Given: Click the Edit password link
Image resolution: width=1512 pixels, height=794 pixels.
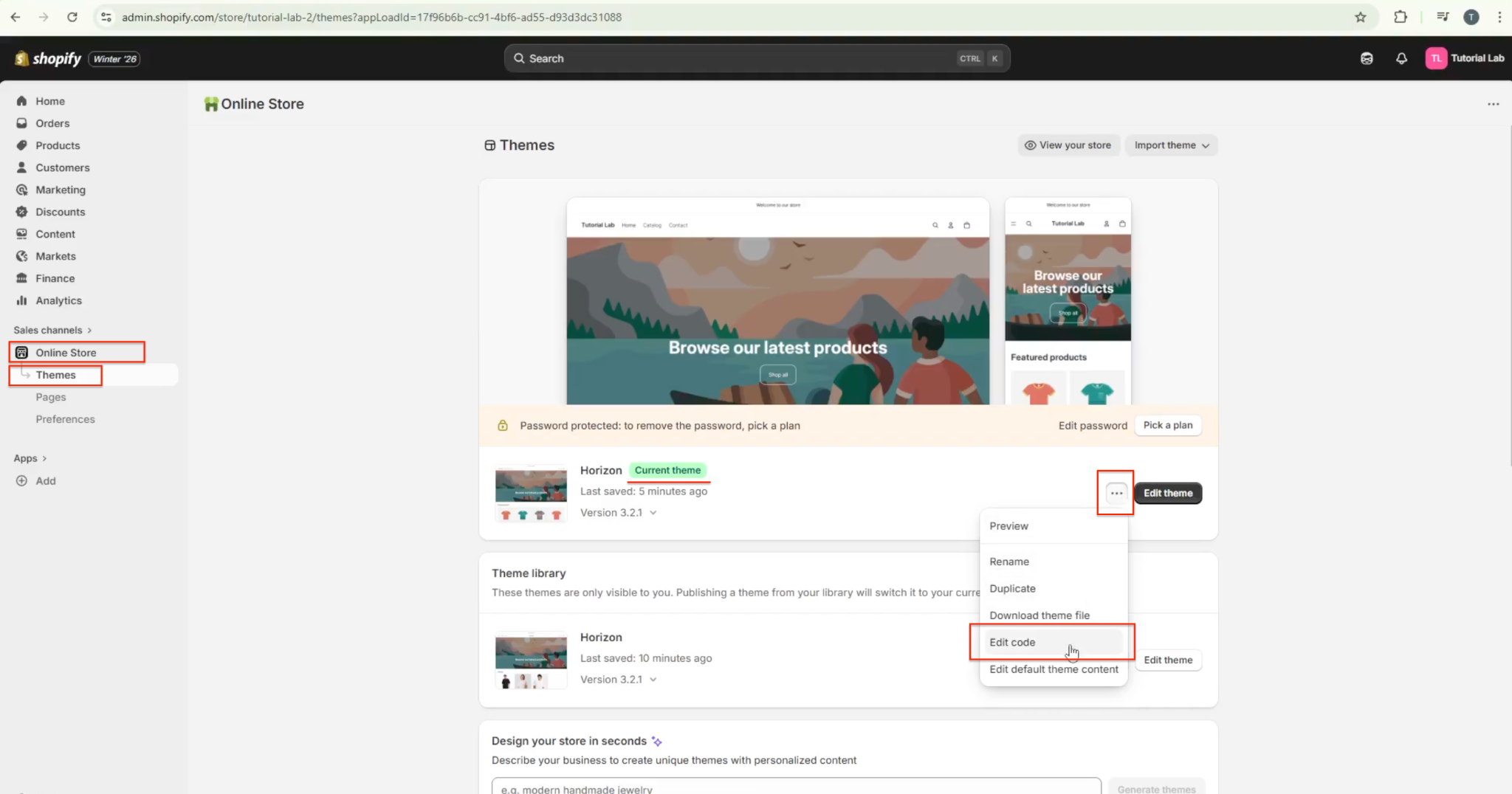Looking at the screenshot, I should tap(1093, 426).
